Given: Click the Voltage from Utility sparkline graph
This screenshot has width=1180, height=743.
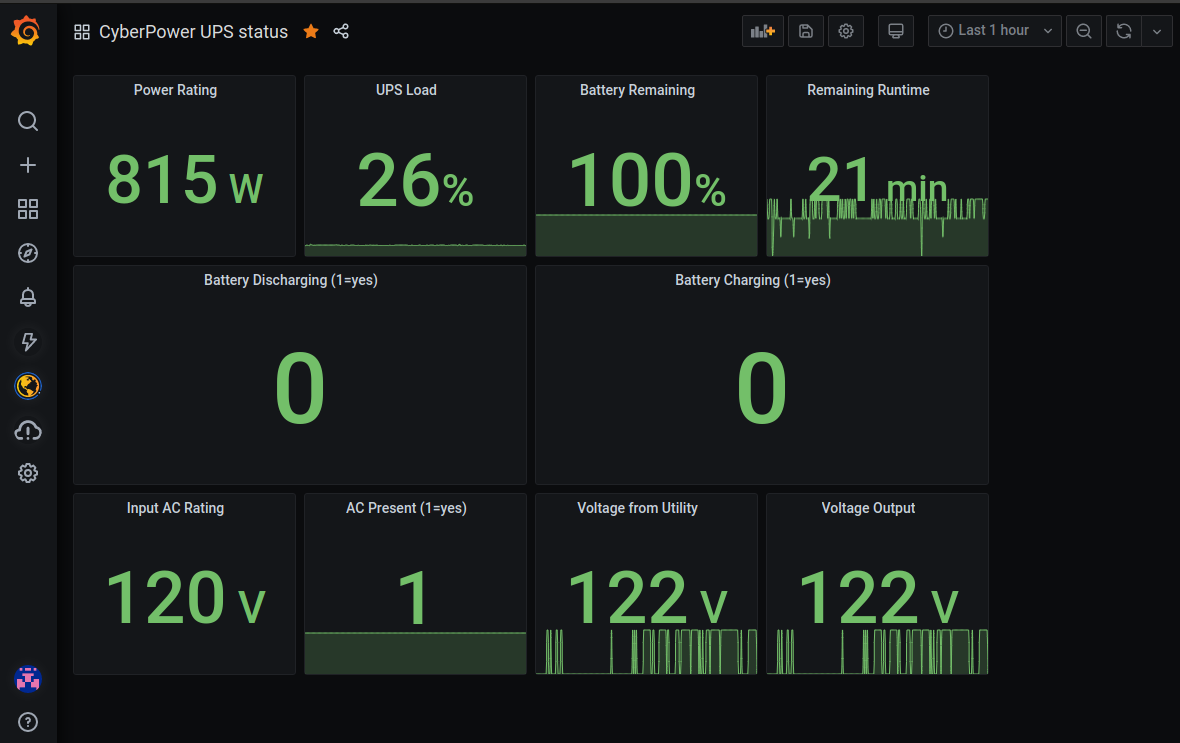Looking at the screenshot, I should pyautogui.click(x=646, y=651).
